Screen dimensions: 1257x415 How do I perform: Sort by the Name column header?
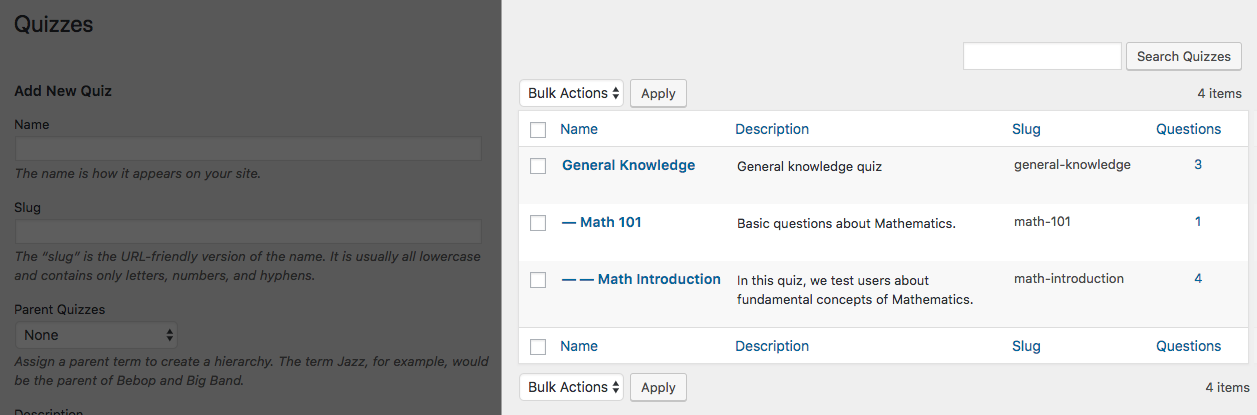pyautogui.click(x=579, y=129)
